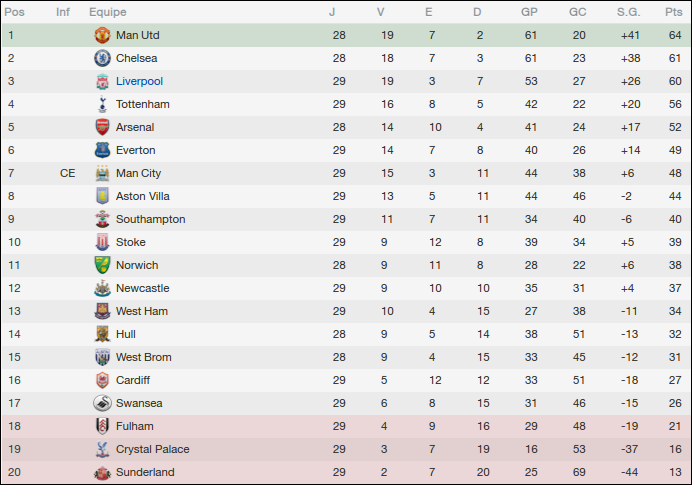Image resolution: width=692 pixels, height=485 pixels.
Task: Click the Man Utd club crest
Action: (x=101, y=35)
